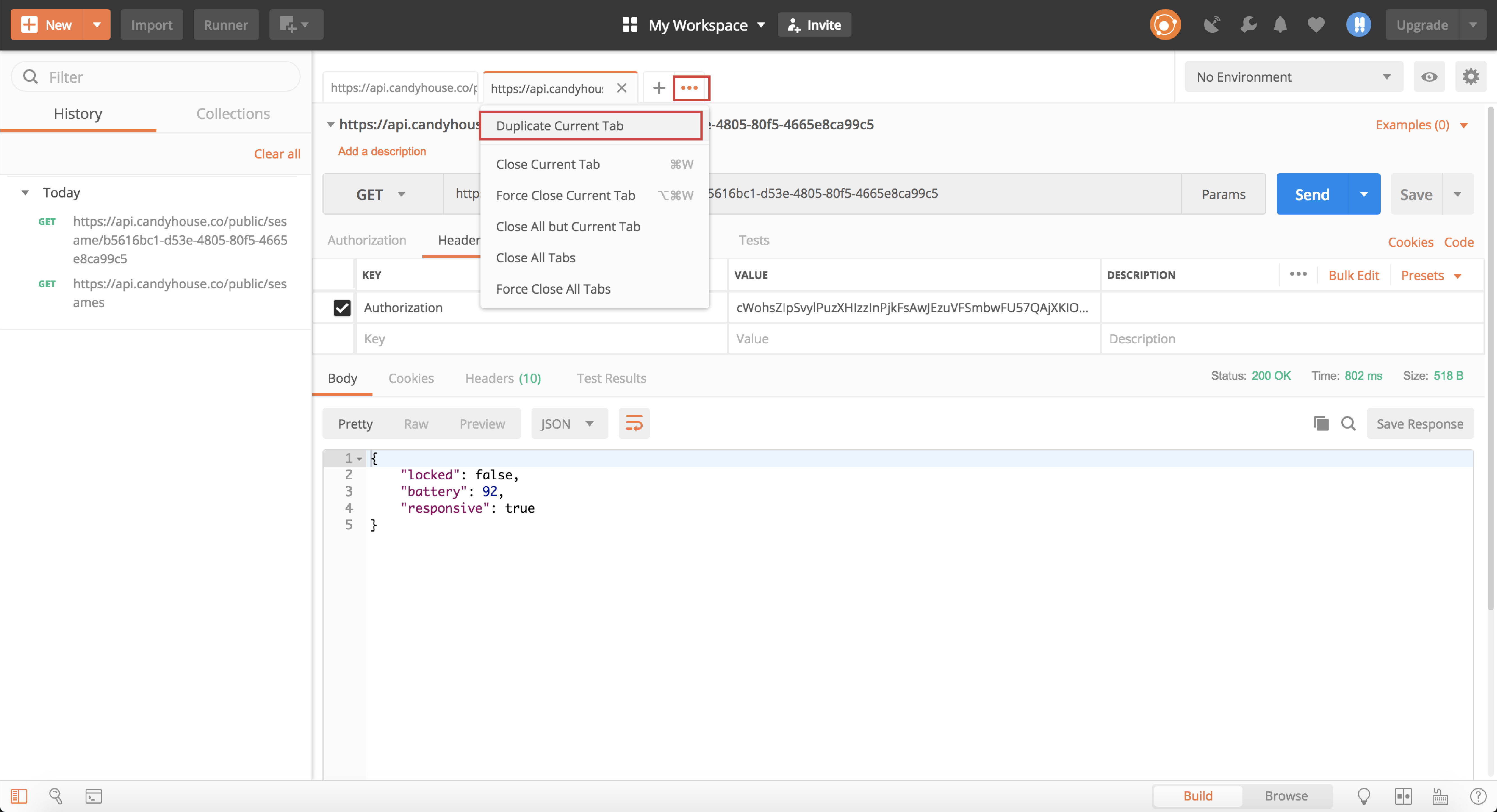Image resolution: width=1497 pixels, height=812 pixels.
Task: Select Force Close Current Tab
Action: [594, 195]
